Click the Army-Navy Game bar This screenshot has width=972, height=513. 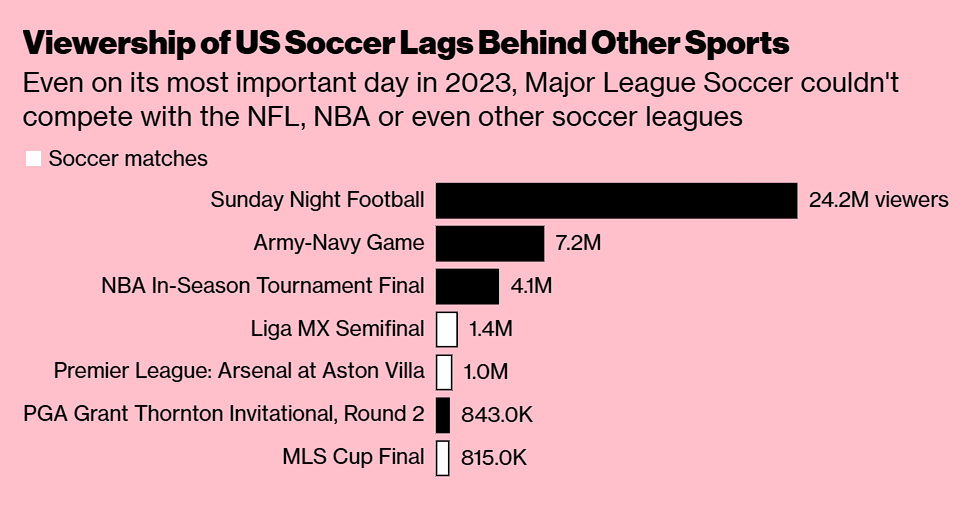[490, 243]
